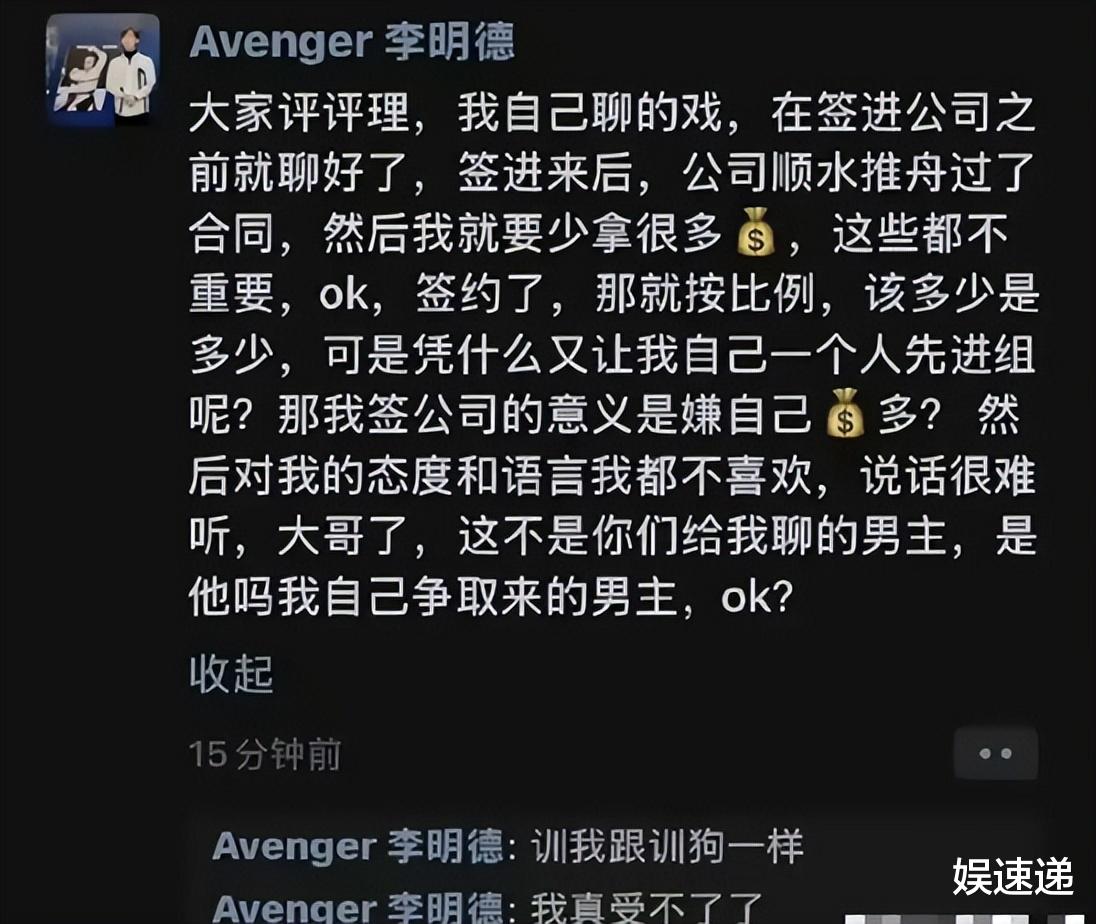The image size is (1096, 924).
Task: Click the blurred mosaic strip below the watermark
Action: point(965,919)
